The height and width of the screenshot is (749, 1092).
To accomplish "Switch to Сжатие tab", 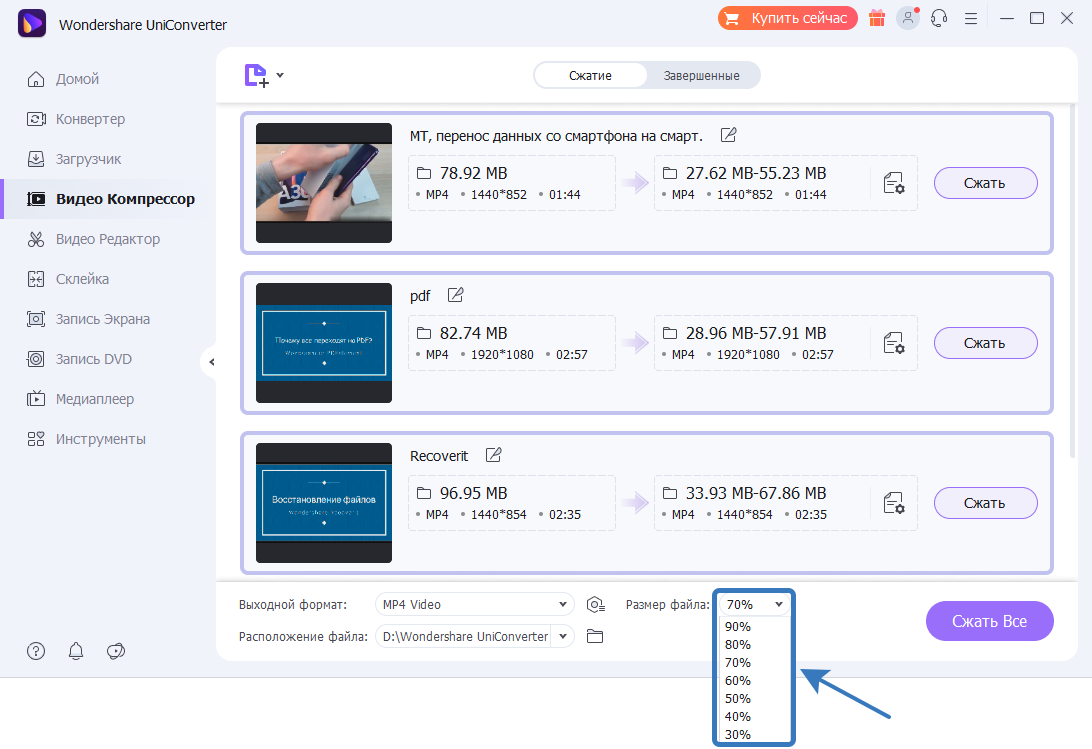I will 591,75.
